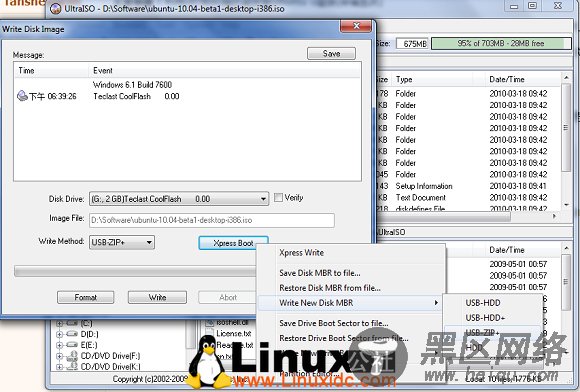This screenshot has width=580, height=392.
Task: Open Write New Disk MBR submenu
Action: point(351,303)
